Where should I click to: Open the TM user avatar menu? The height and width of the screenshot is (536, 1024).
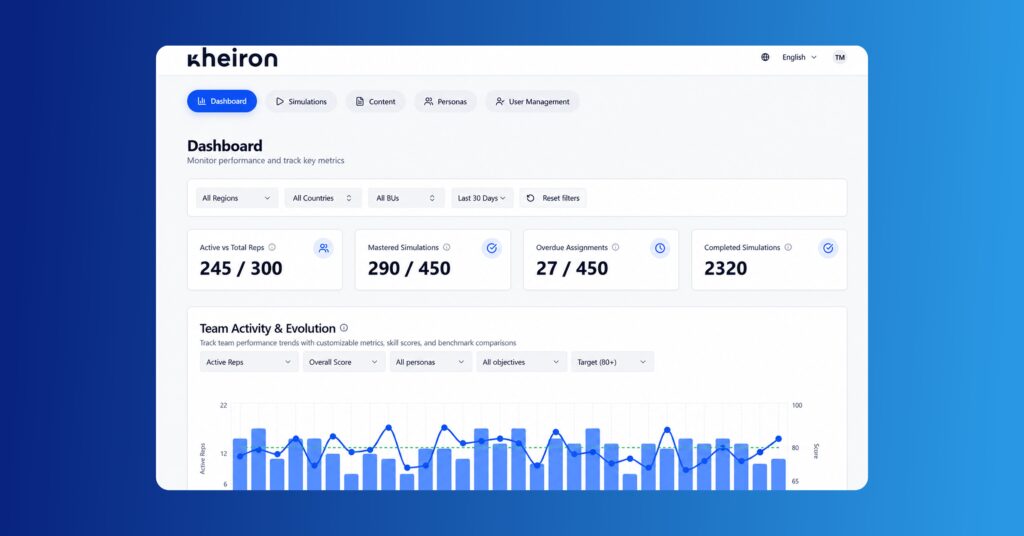coord(839,57)
